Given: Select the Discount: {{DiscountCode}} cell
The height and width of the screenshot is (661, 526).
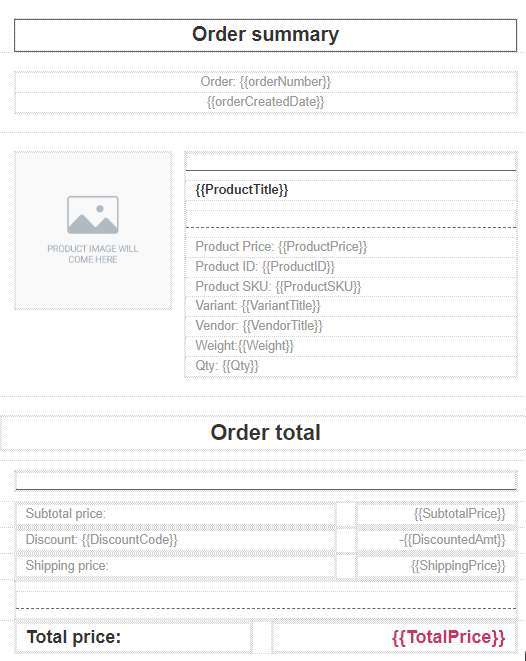Looking at the screenshot, I should pyautogui.click(x=175, y=540).
